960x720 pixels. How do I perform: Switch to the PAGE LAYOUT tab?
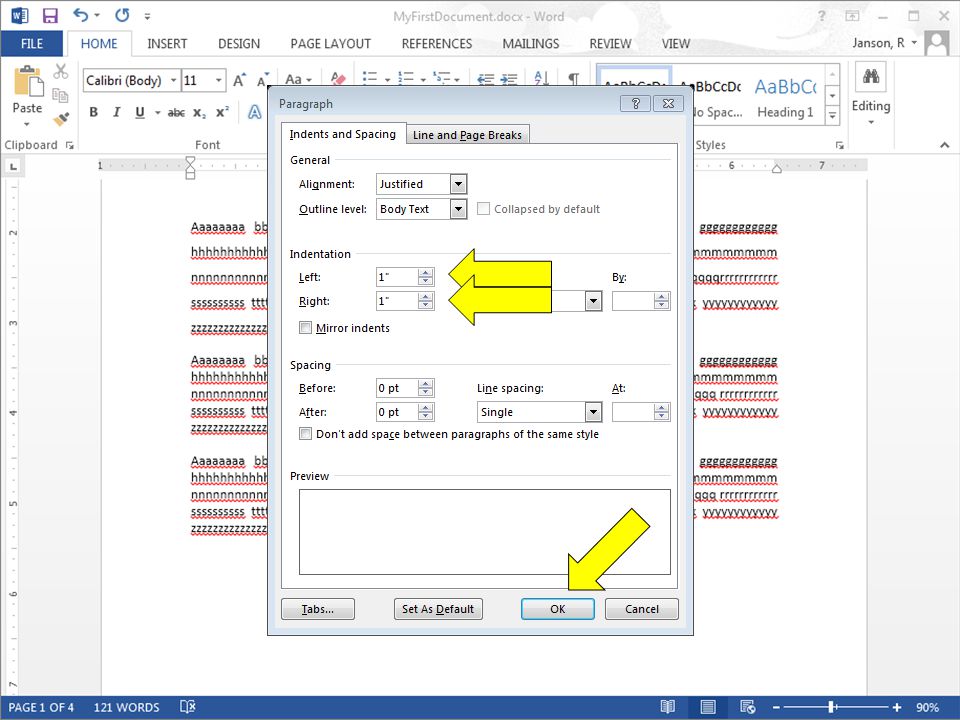(331, 43)
